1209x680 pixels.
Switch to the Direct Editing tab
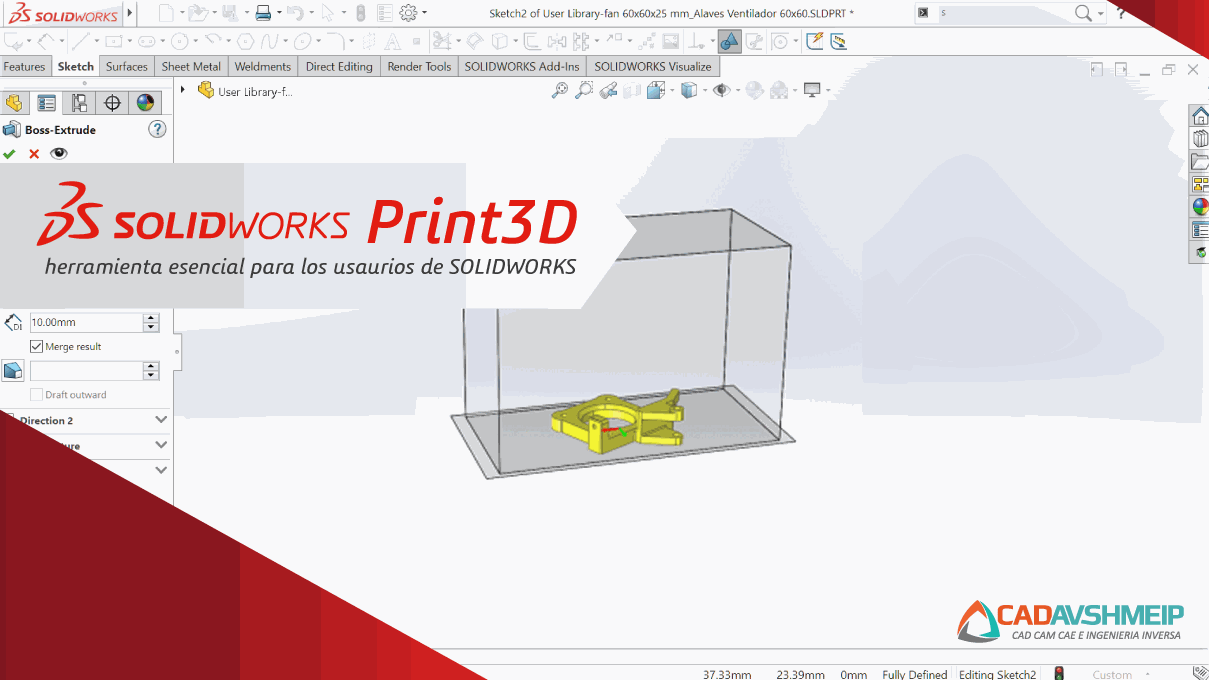pos(339,67)
